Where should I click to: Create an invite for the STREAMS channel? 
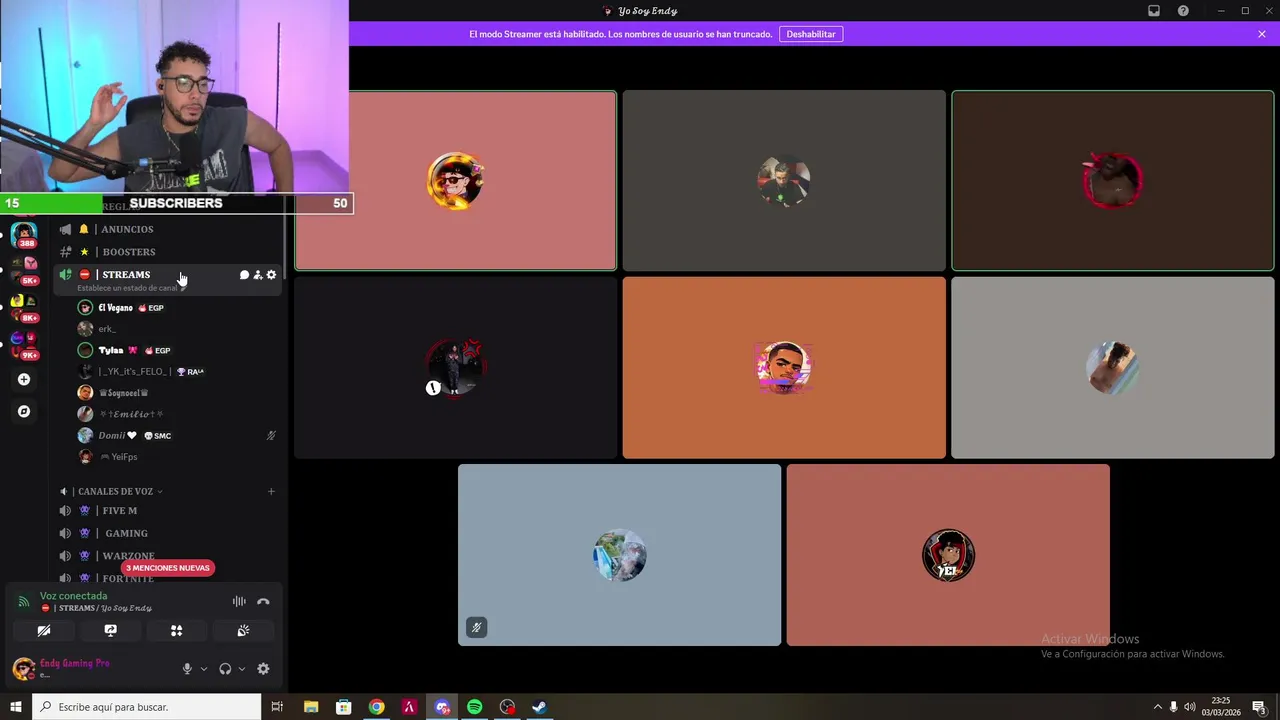coord(257,275)
